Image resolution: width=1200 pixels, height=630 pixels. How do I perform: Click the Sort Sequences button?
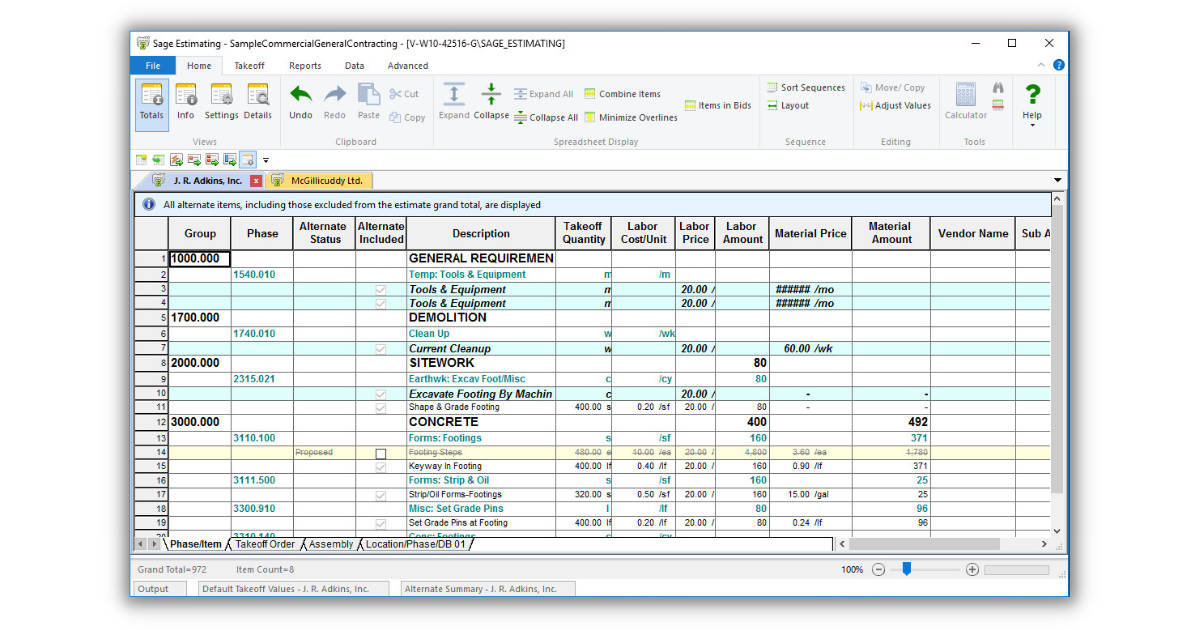tap(805, 87)
